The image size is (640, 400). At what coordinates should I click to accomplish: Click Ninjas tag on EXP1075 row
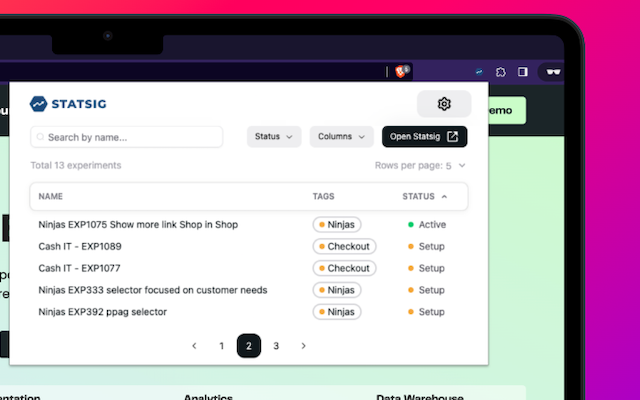337,224
